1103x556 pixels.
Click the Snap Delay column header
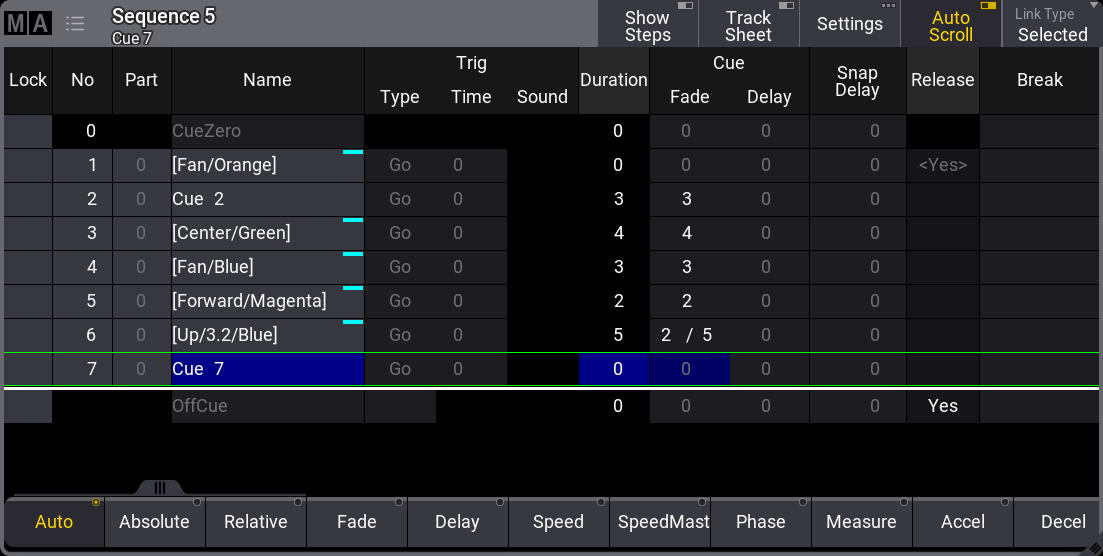(857, 80)
